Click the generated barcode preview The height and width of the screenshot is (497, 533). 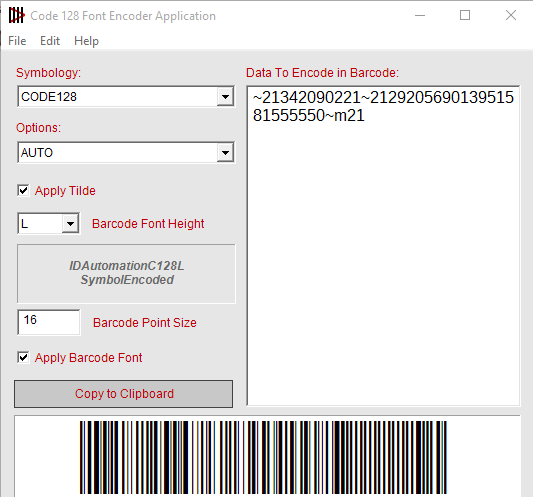pos(263,458)
